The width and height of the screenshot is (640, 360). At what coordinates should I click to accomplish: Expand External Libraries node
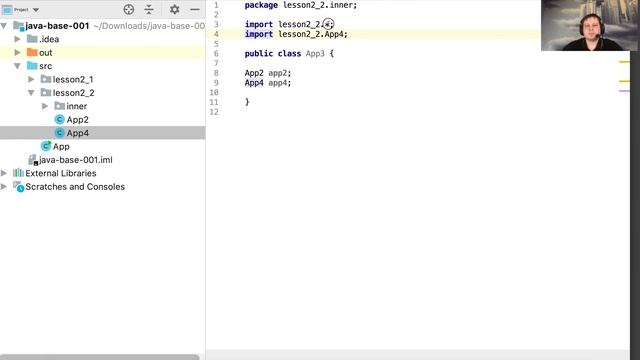point(4,173)
